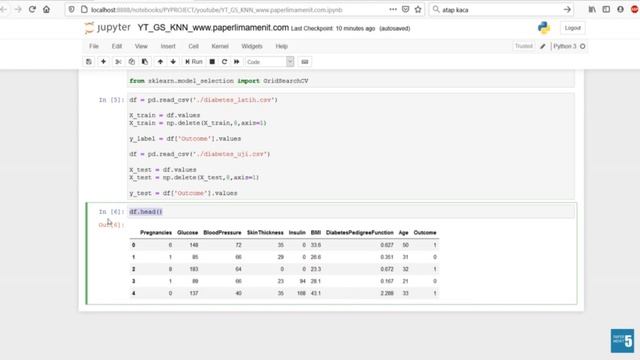Click the Age column header
Image resolution: width=640 pixels, height=360 pixels.
pyautogui.click(x=403, y=233)
